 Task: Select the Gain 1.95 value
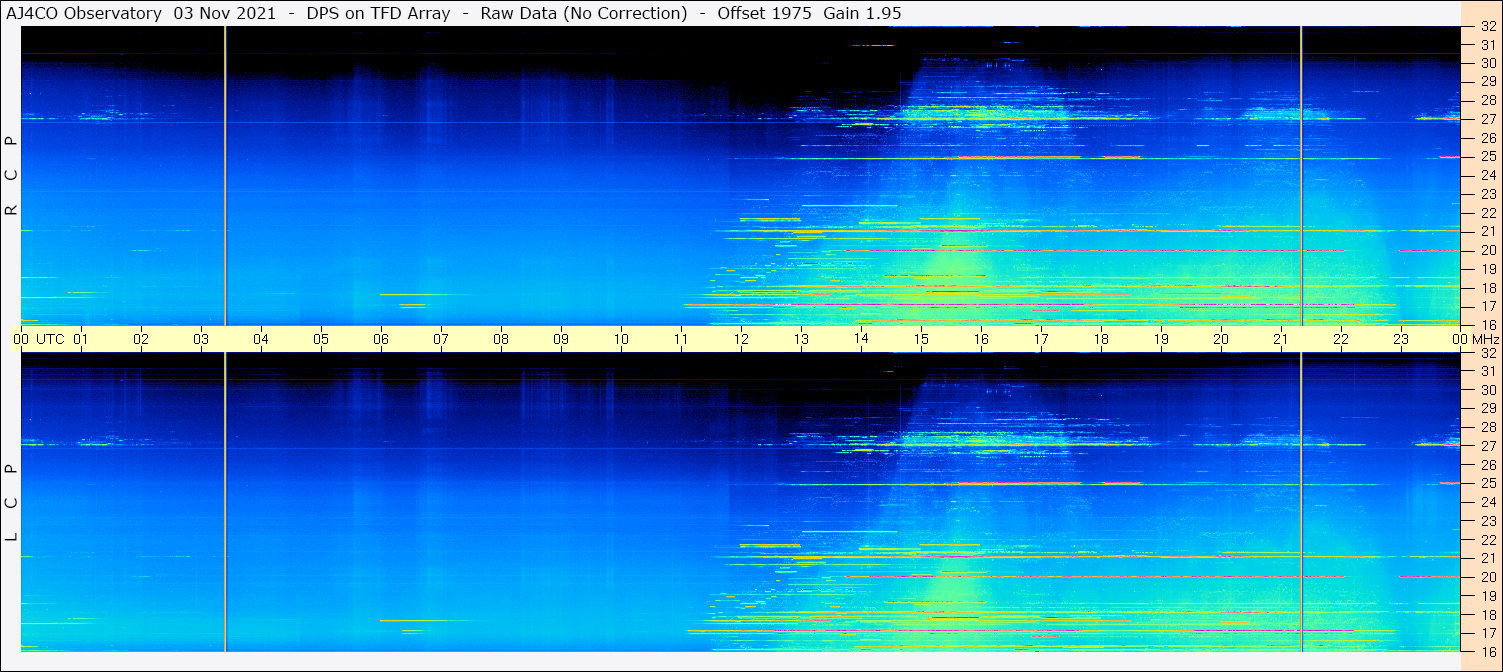coord(863,13)
